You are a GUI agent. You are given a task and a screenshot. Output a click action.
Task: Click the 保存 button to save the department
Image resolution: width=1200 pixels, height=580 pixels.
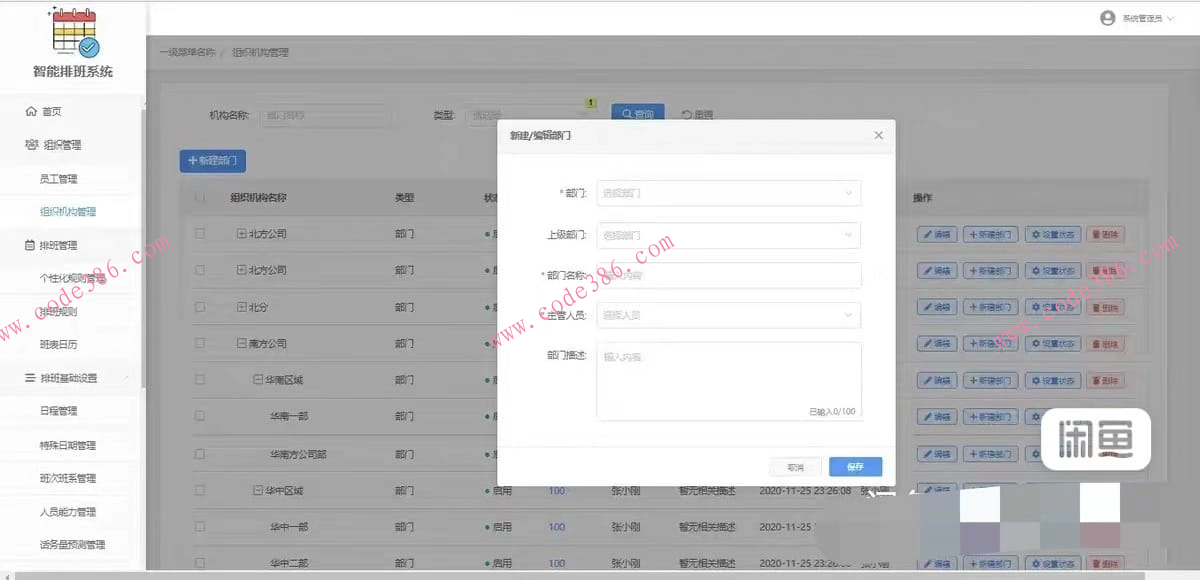tap(856, 466)
